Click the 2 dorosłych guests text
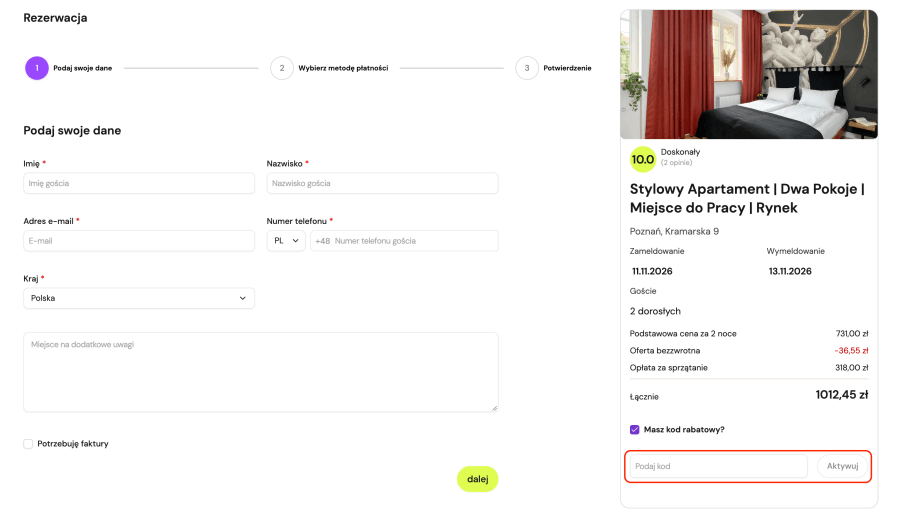900x516 pixels. point(655,311)
